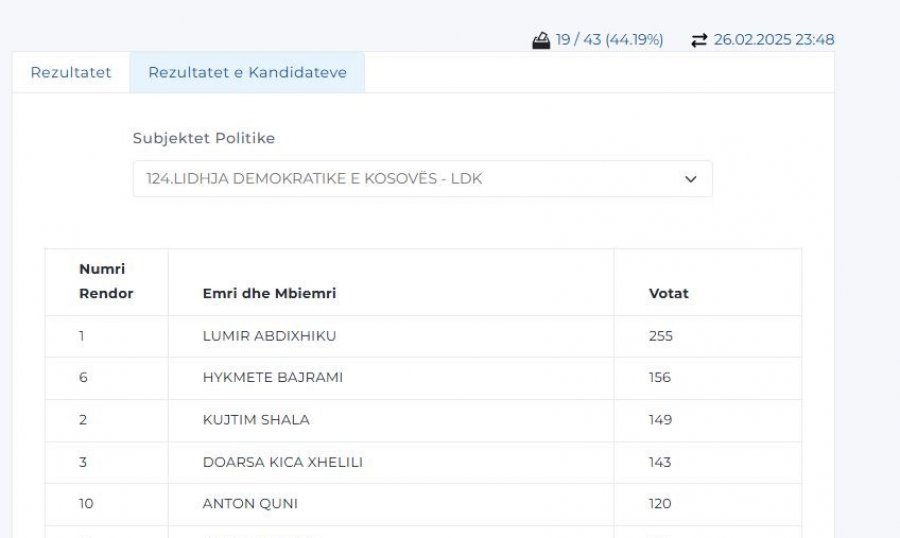The image size is (900, 538).
Task: Click the ballot box icon near 19 / 43
Action: coord(541,40)
